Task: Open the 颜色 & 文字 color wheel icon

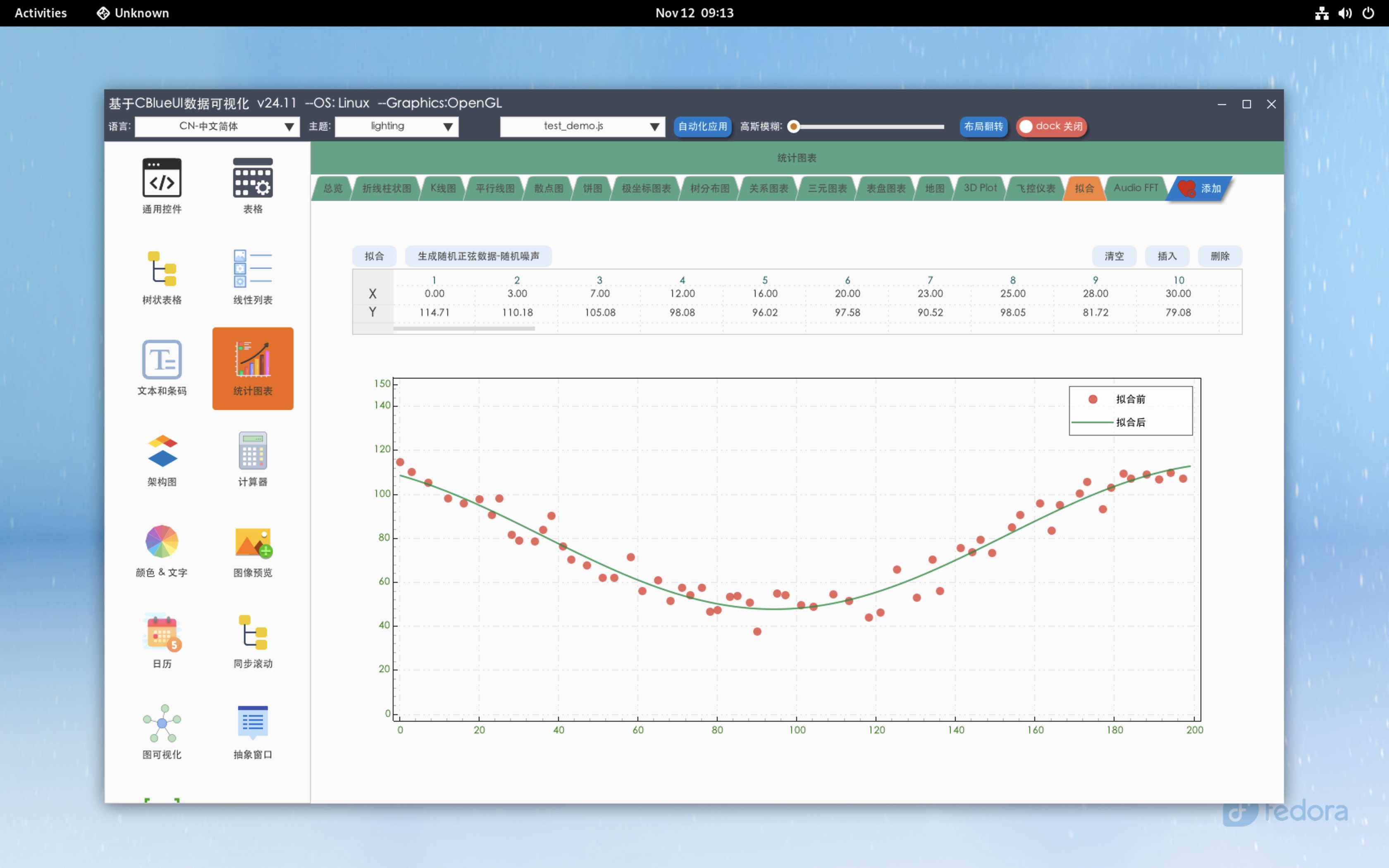Action: (x=162, y=541)
